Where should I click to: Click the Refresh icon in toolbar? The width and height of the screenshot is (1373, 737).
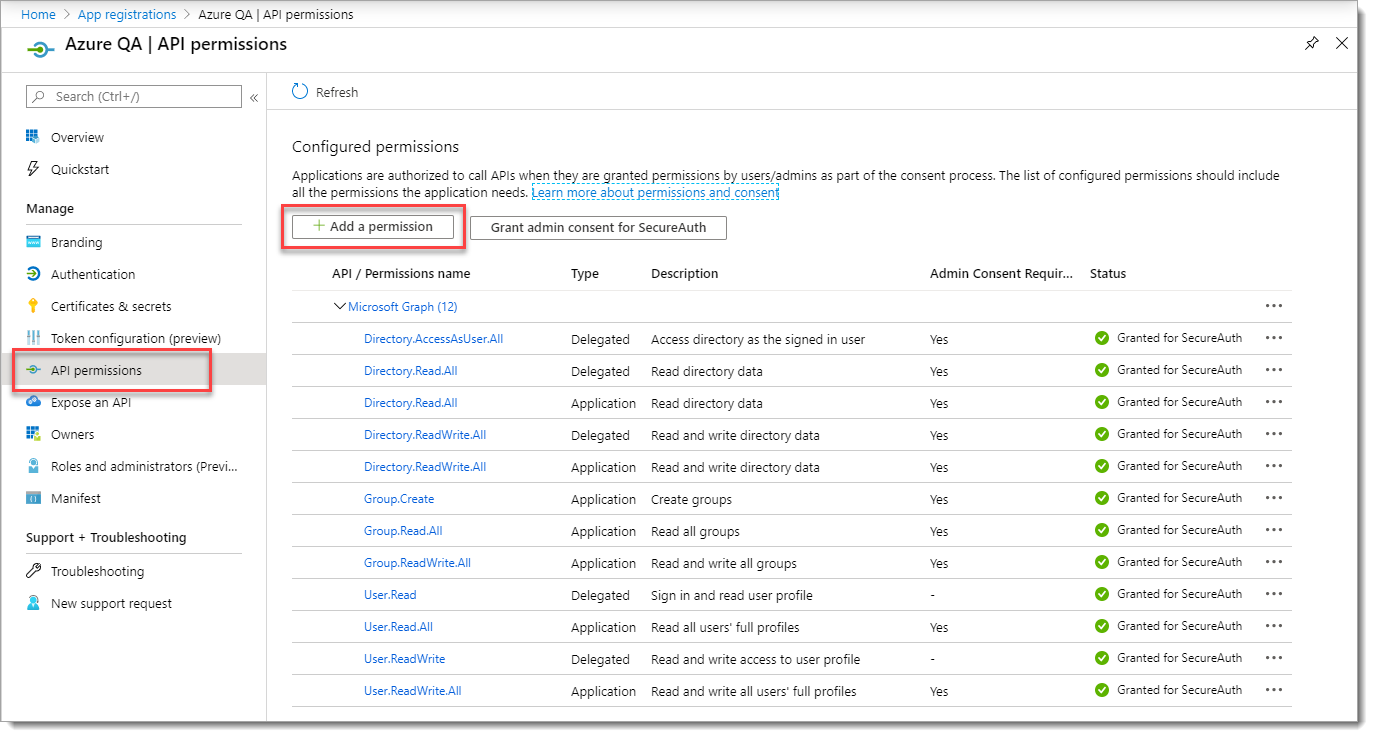301,92
